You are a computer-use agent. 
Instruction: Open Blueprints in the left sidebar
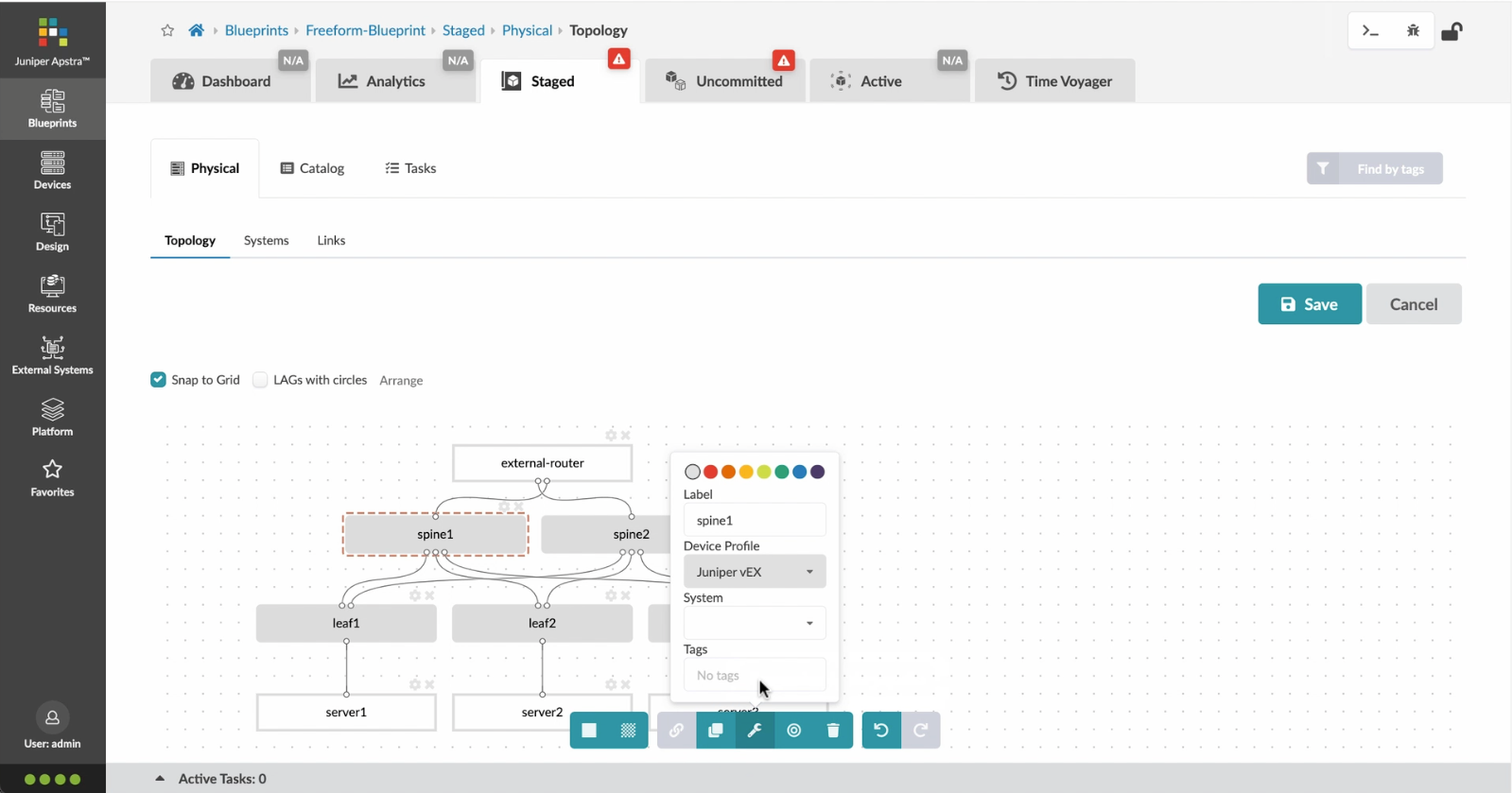tap(52, 109)
